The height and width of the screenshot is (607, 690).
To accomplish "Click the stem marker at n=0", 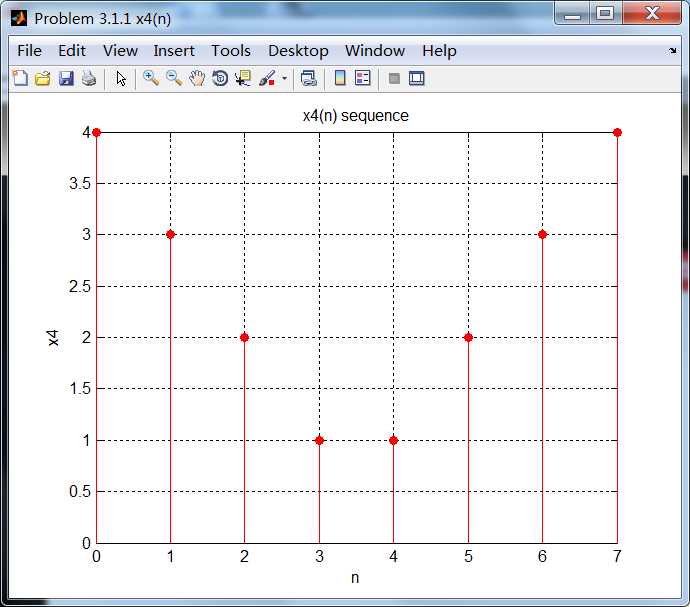I will 97,132.
